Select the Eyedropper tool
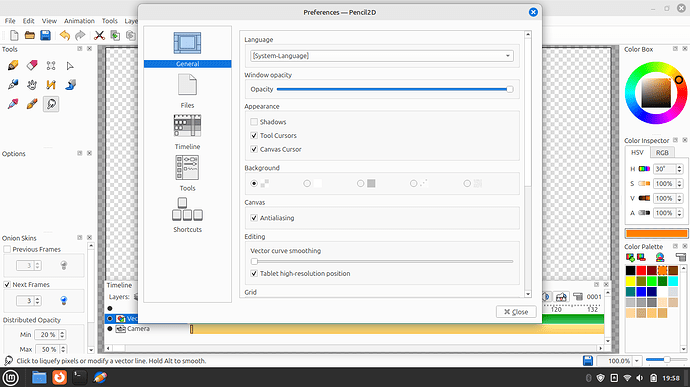 click(x=13, y=104)
